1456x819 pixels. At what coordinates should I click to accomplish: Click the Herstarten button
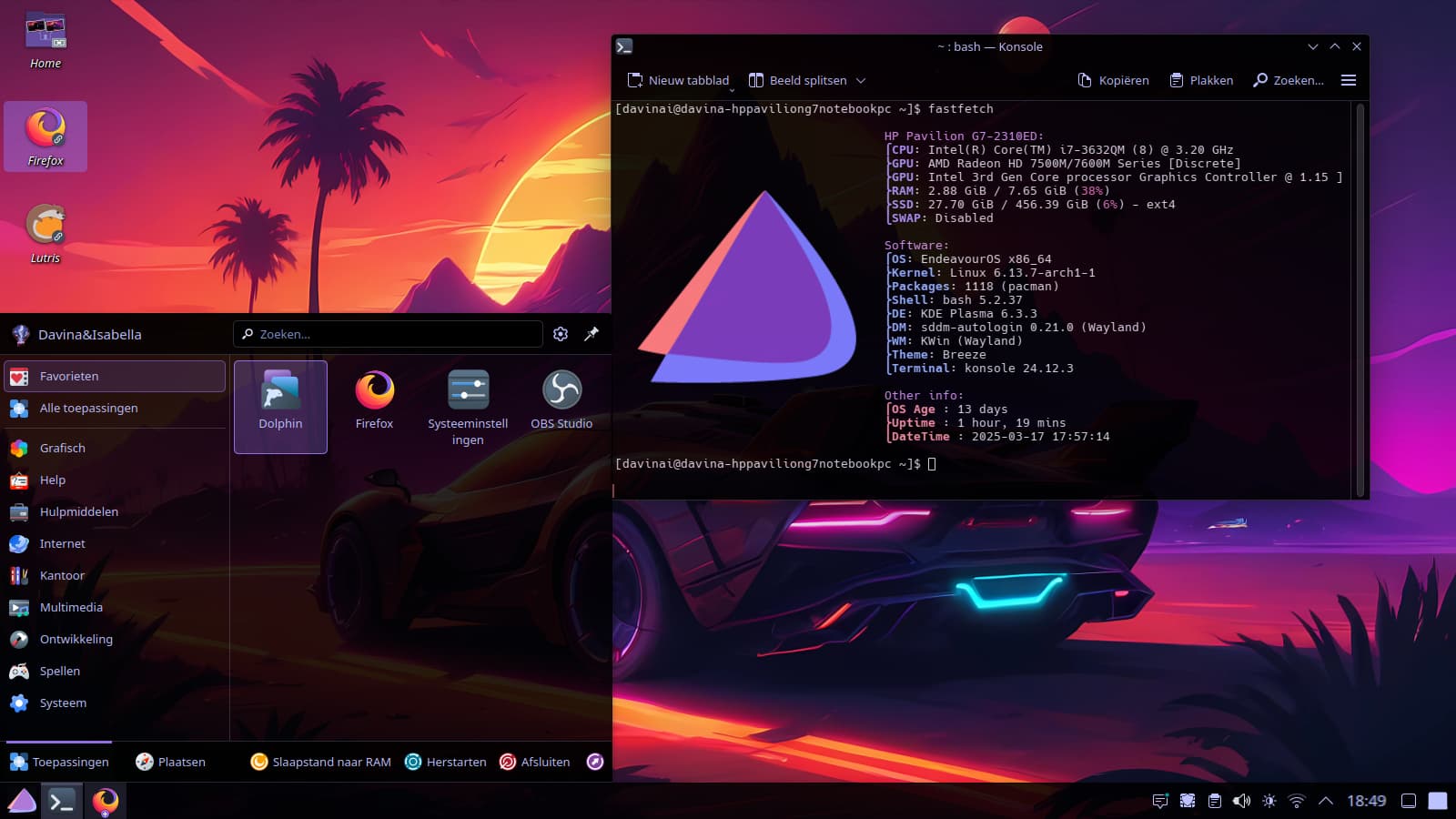pyautogui.click(x=446, y=762)
